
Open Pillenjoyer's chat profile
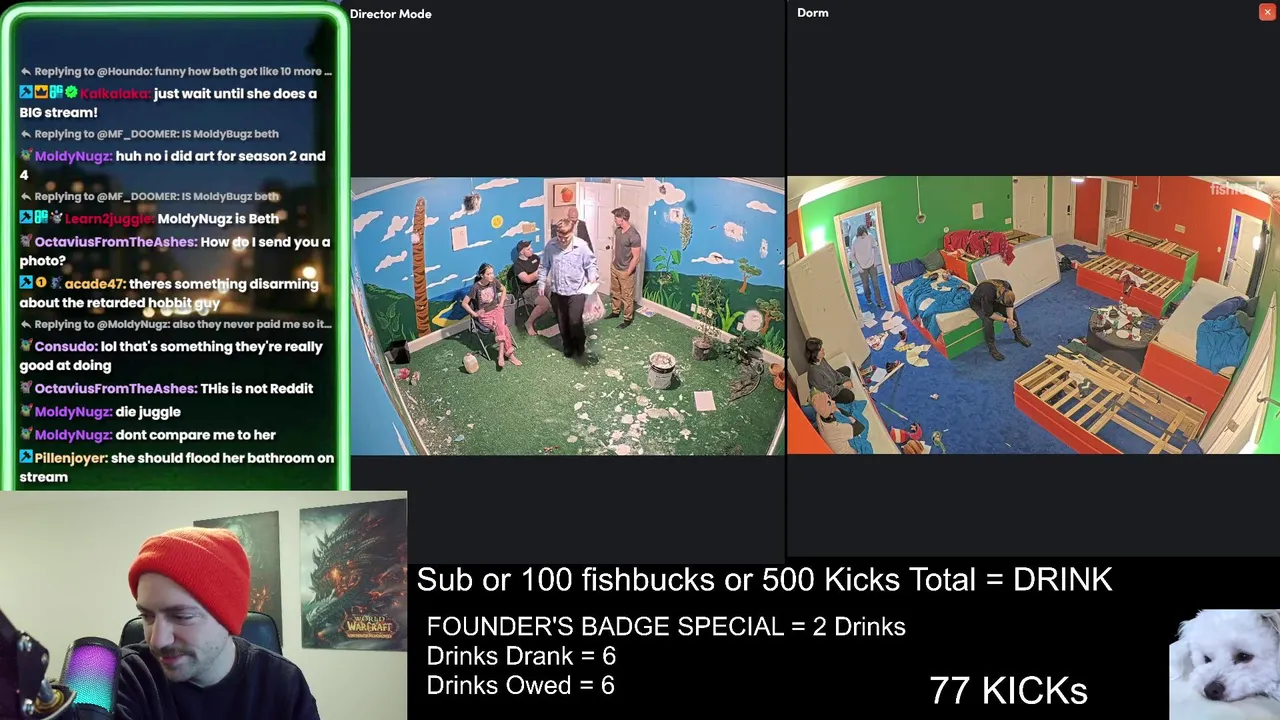tap(71, 458)
